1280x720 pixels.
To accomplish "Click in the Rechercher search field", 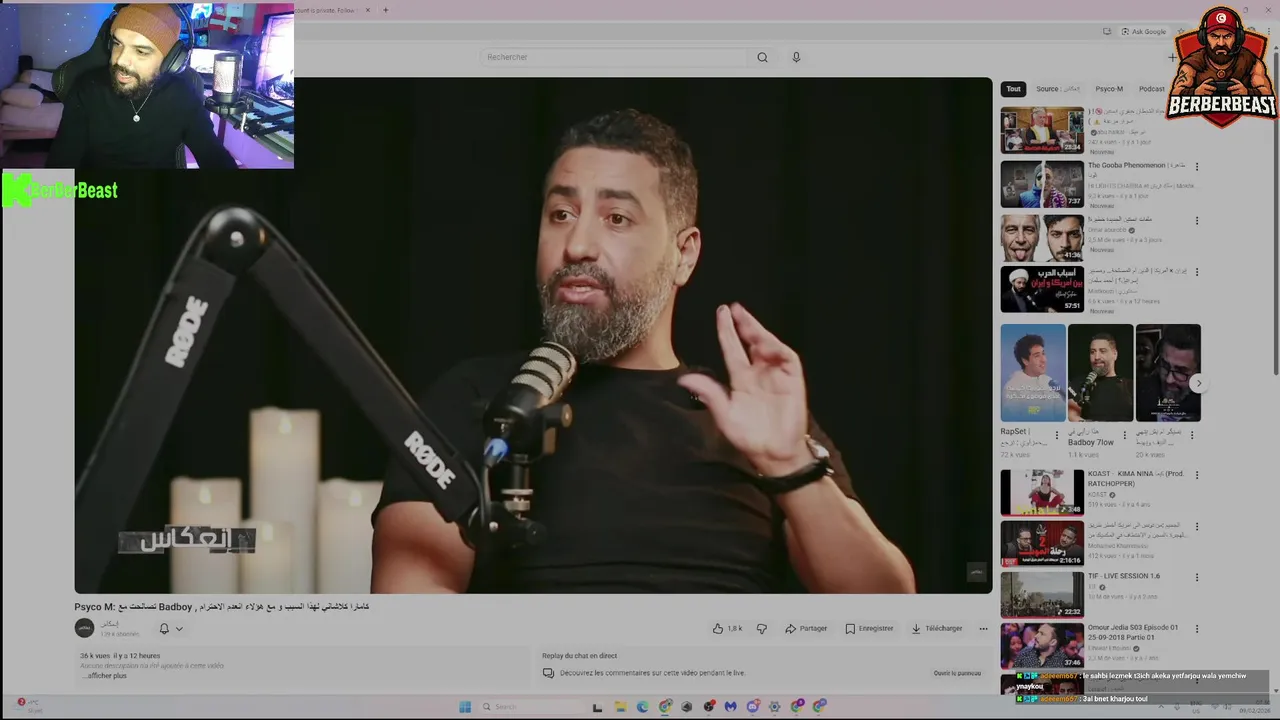I will point(615,57).
